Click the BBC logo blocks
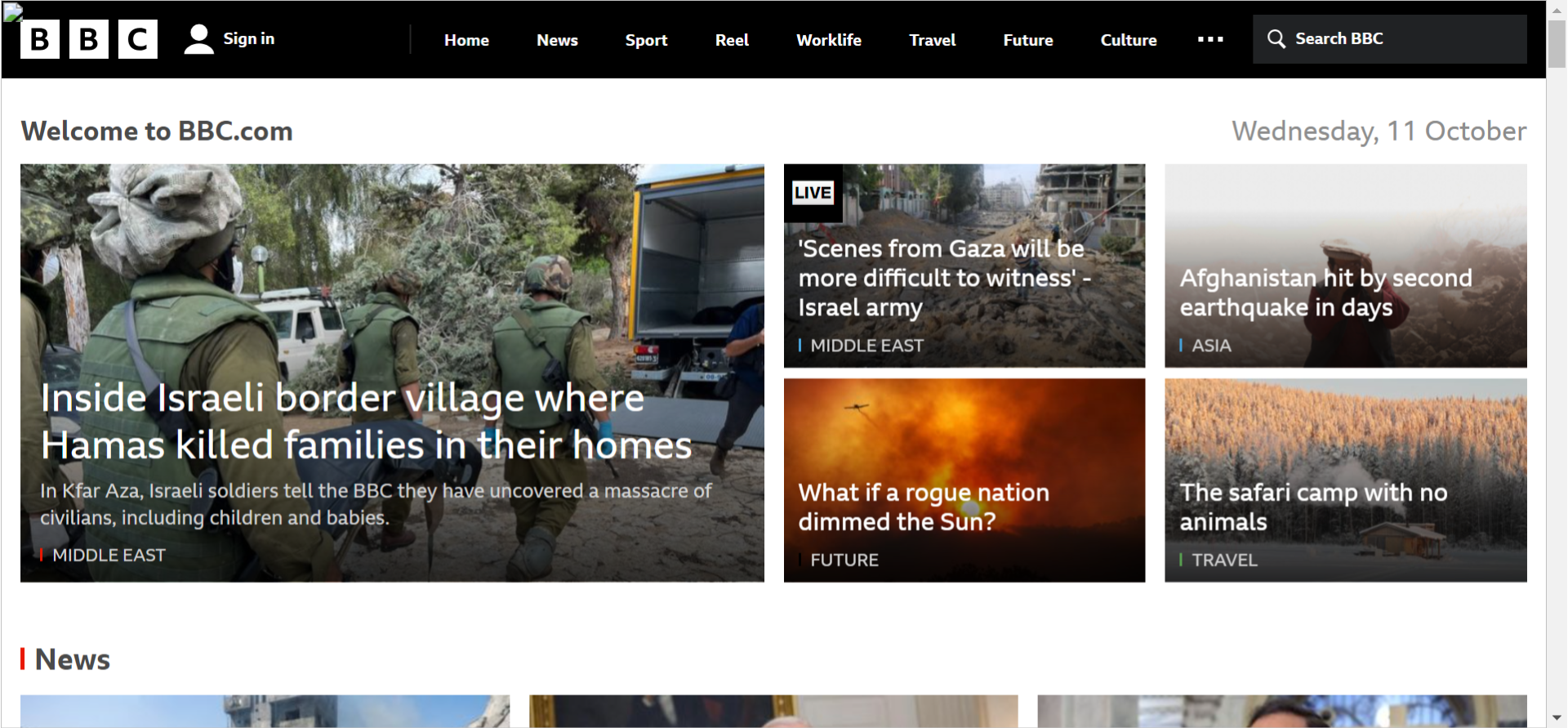The image size is (1568, 728). (88, 39)
